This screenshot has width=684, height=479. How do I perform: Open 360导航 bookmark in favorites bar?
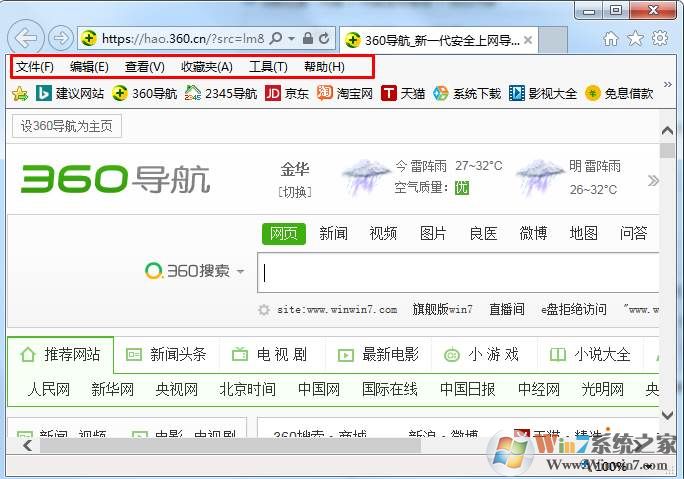point(144,93)
